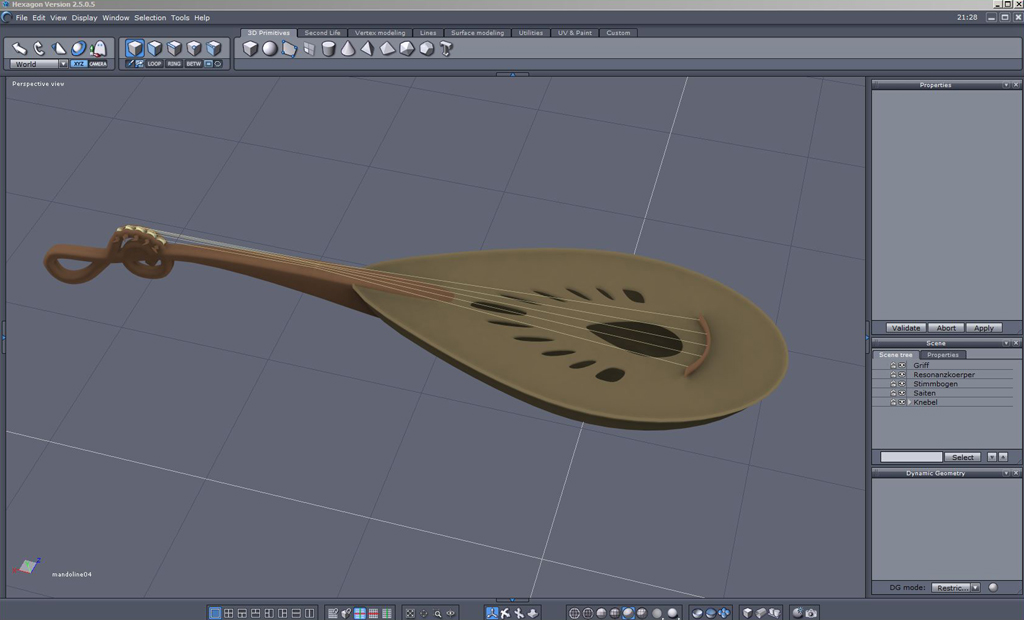Toggle the lock on Griff
The width and height of the screenshot is (1024, 620).
click(893, 365)
